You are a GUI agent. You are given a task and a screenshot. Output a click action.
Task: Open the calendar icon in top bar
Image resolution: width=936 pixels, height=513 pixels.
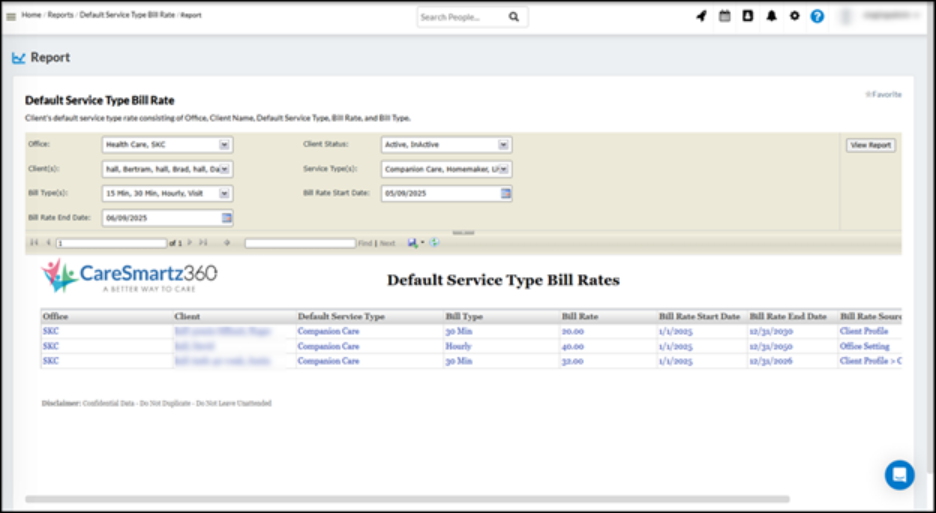tap(725, 17)
